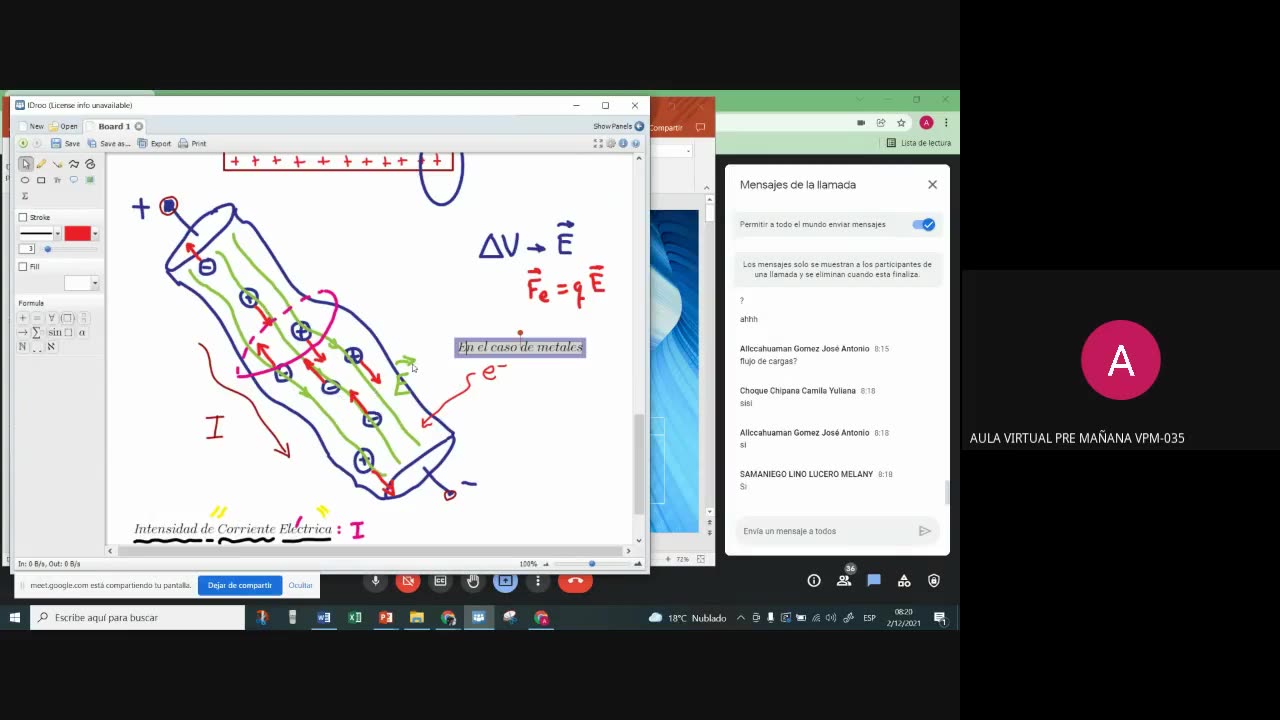This screenshot has height=720, width=1280.
Task: Open Lista de lectura in Chrome
Action: [x=919, y=143]
